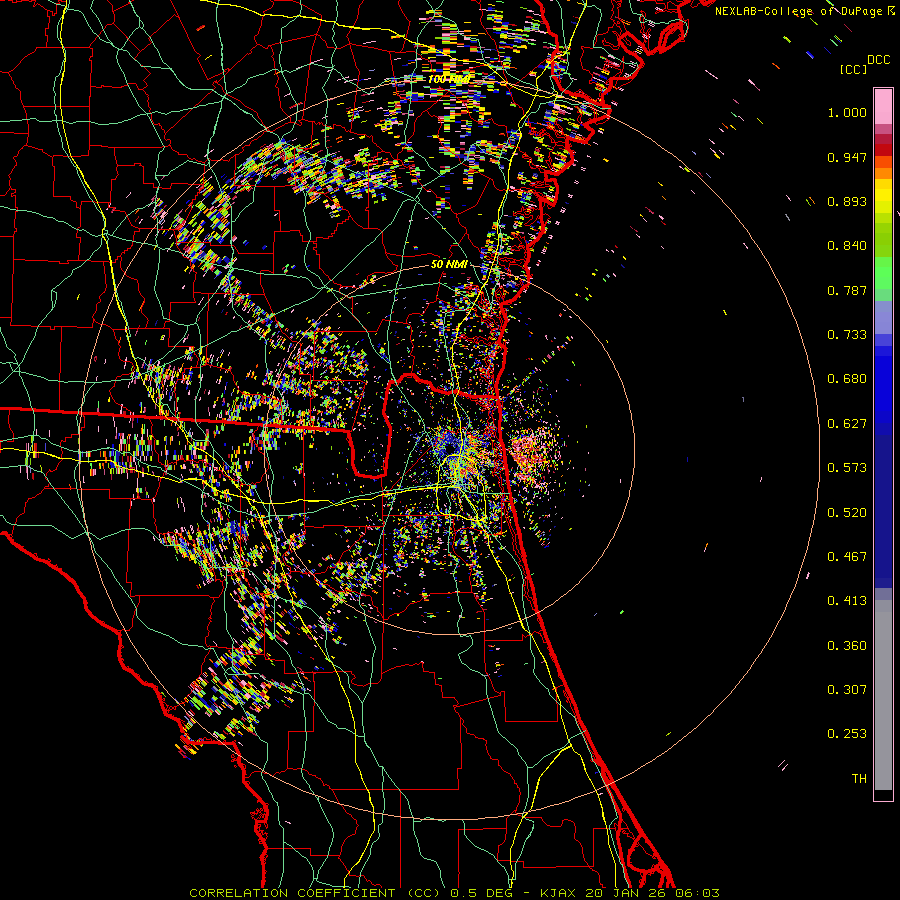
Task: Click the [CC] units label above the color bar
Action: (x=853, y=69)
